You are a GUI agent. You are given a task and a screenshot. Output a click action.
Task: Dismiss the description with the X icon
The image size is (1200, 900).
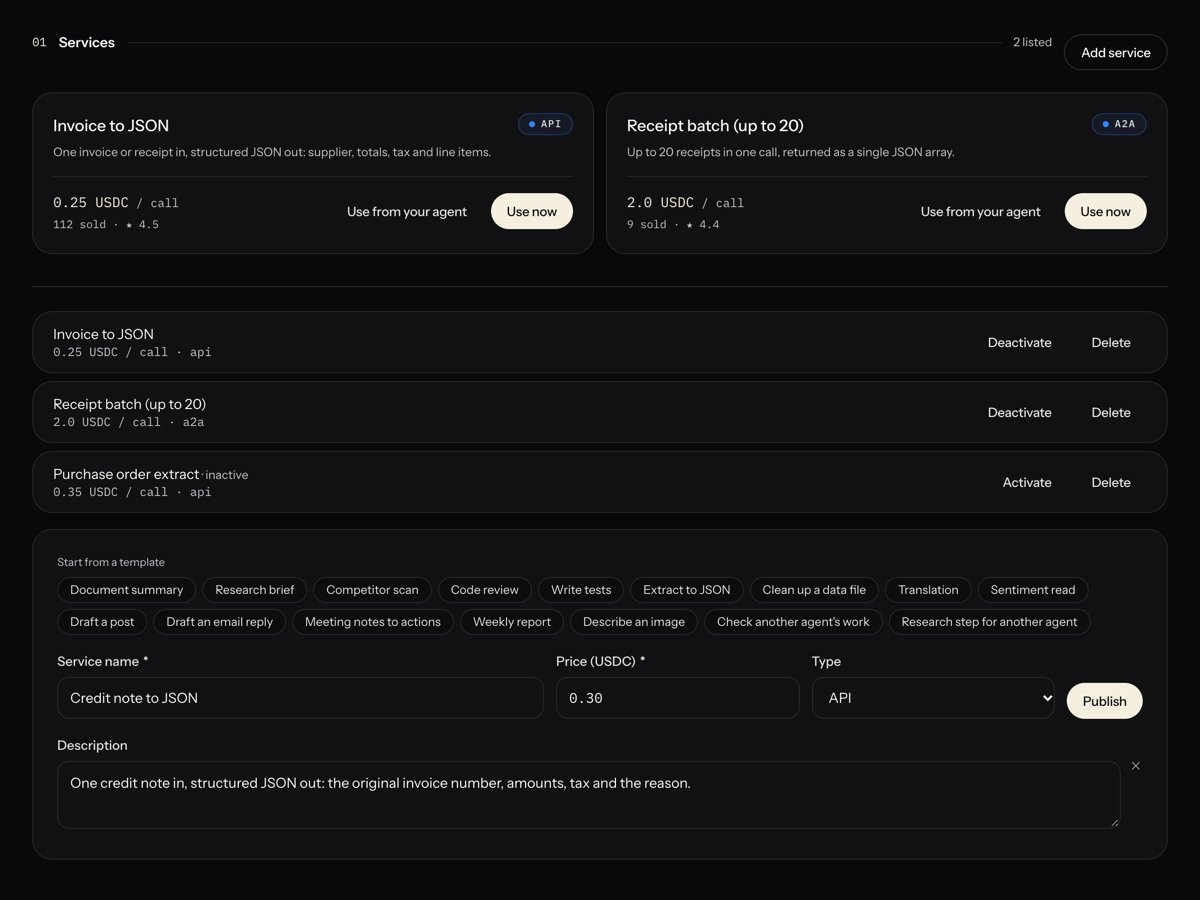(1135, 766)
